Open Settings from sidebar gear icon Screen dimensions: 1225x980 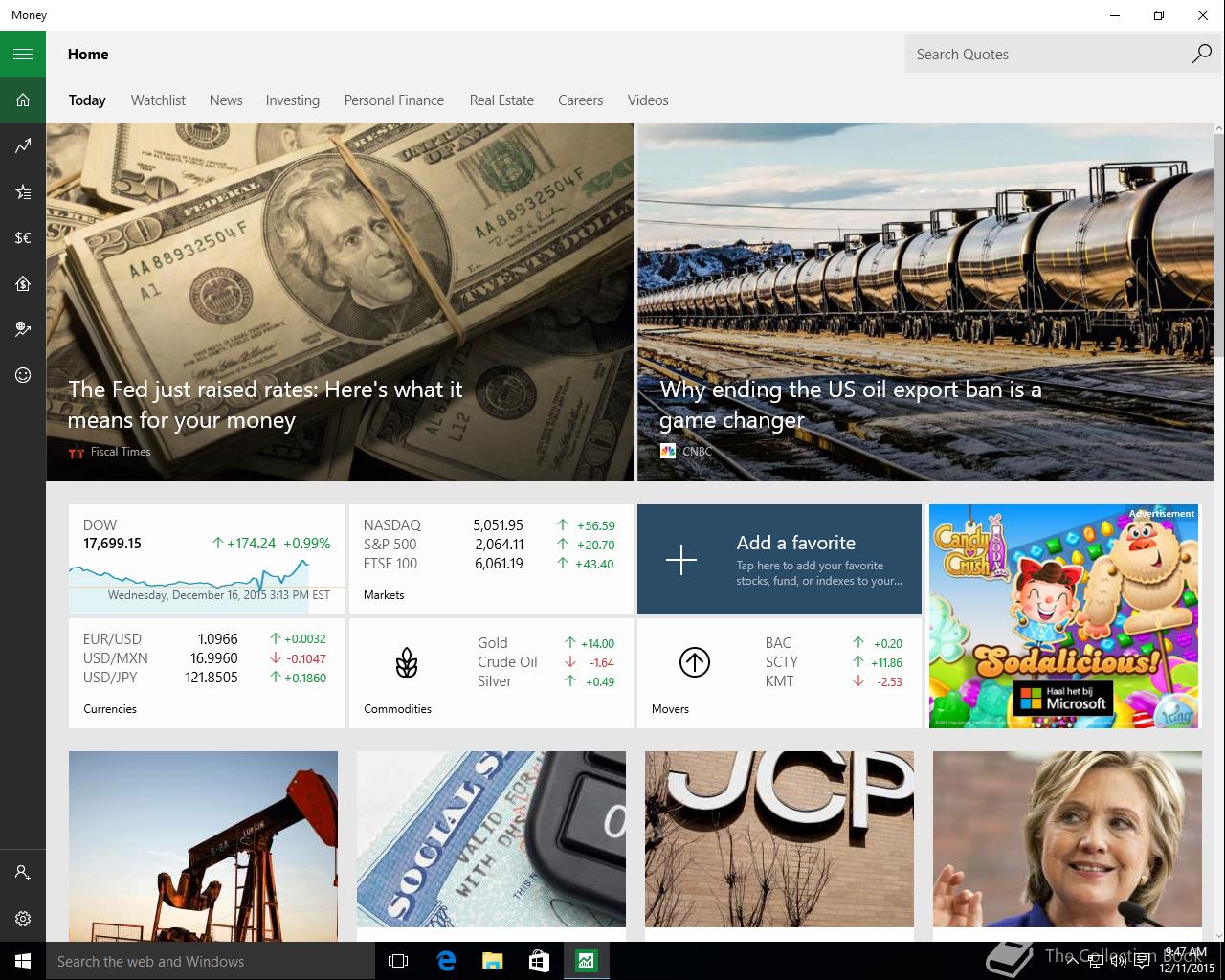pyautogui.click(x=23, y=919)
